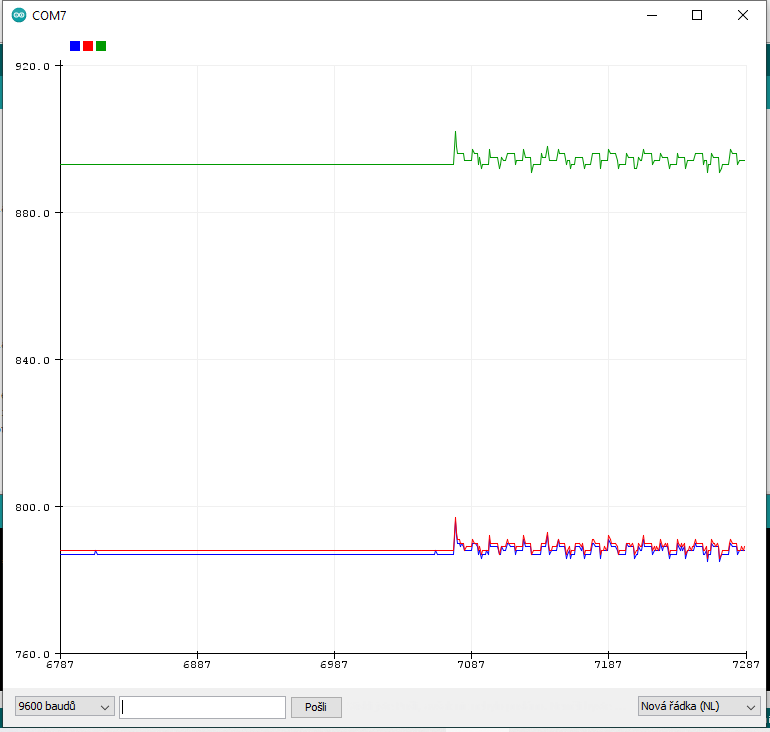The height and width of the screenshot is (732, 770).
Task: Click the red legend square
Action: pos(88,46)
